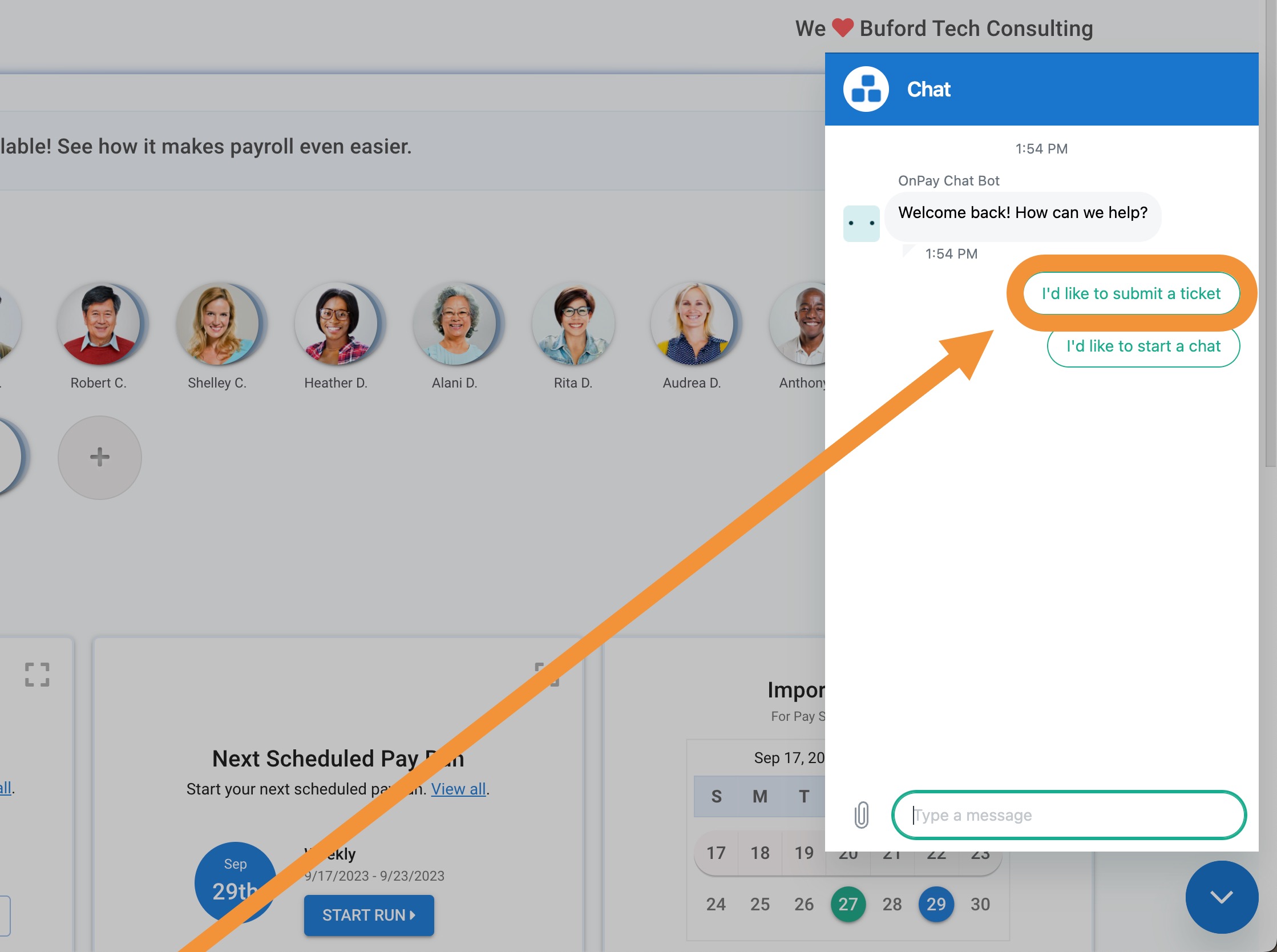This screenshot has height=952, width=1277.
Task: Add employee with the plus circle
Action: pyautogui.click(x=100, y=458)
